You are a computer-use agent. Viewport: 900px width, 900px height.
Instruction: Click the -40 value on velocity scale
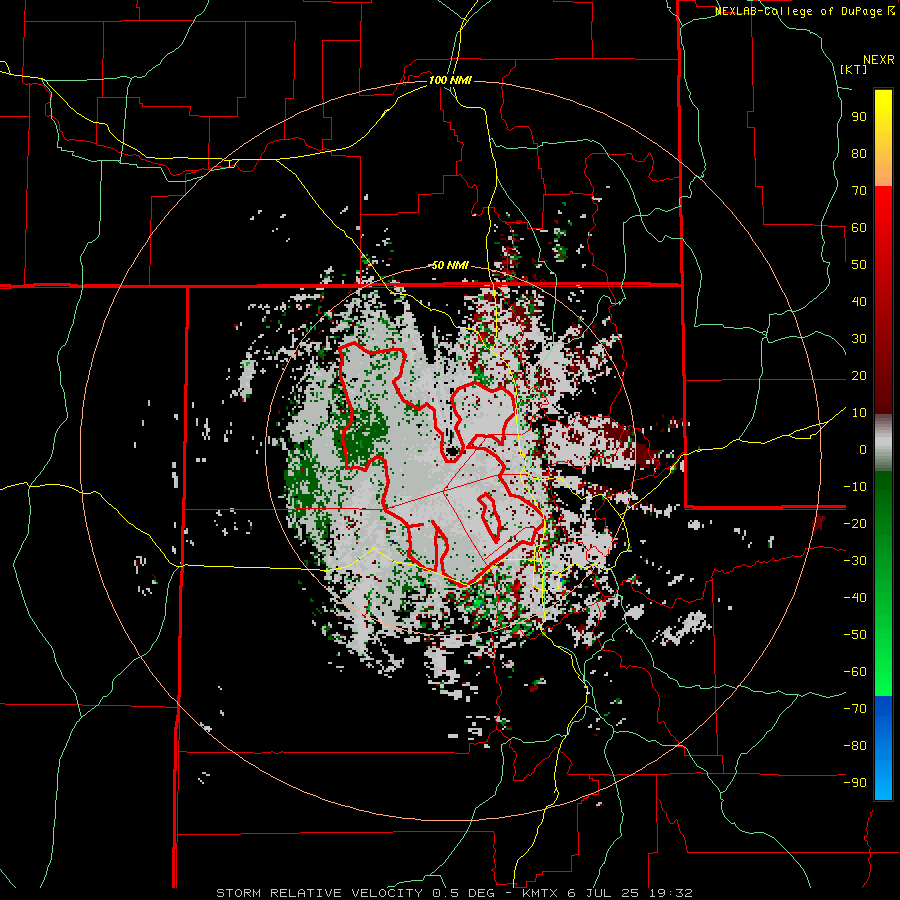(x=855, y=598)
